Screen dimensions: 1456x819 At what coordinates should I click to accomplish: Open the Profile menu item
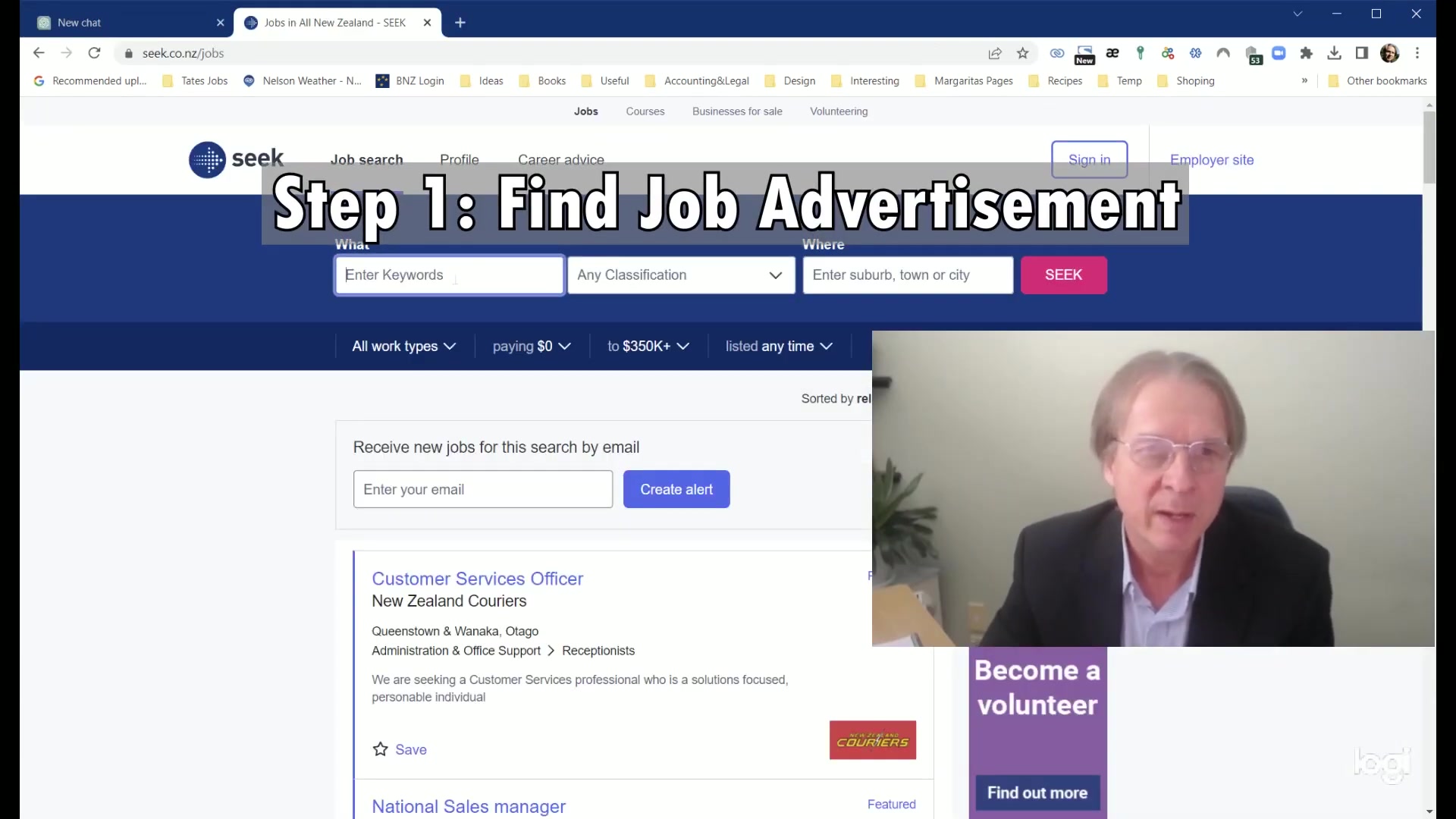click(460, 159)
